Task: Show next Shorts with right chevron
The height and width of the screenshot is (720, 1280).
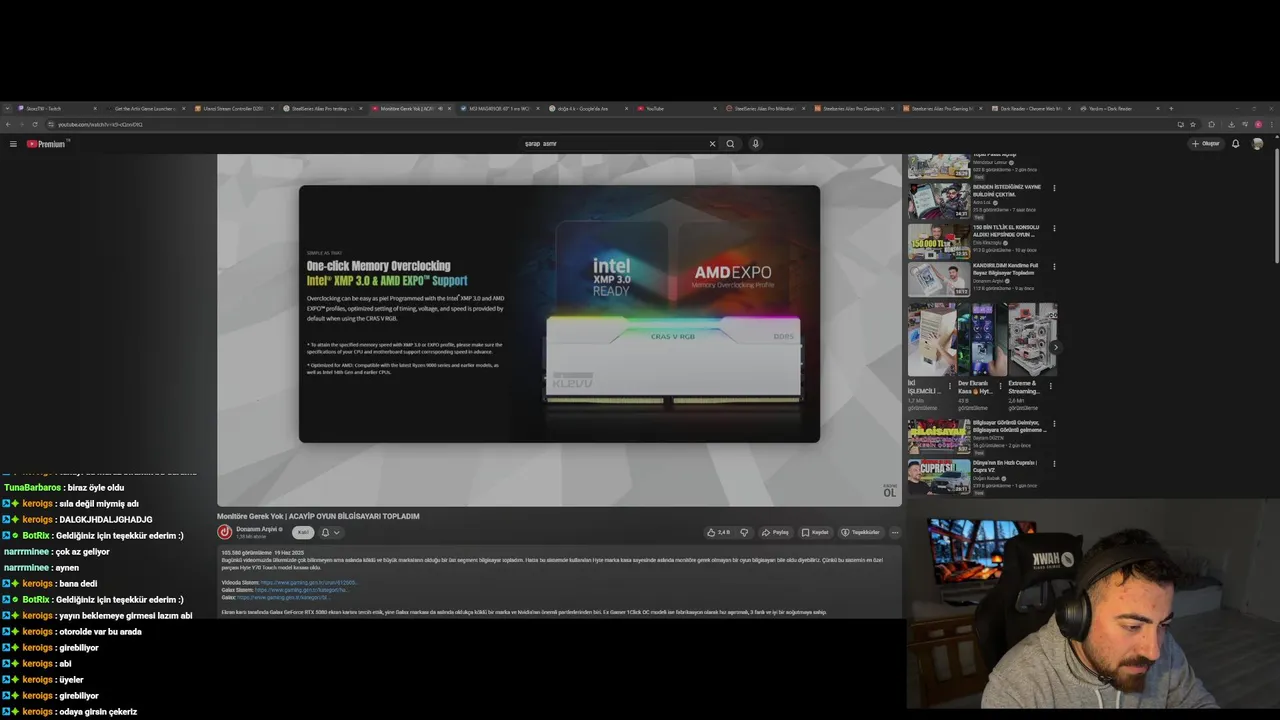Action: [x=1055, y=347]
